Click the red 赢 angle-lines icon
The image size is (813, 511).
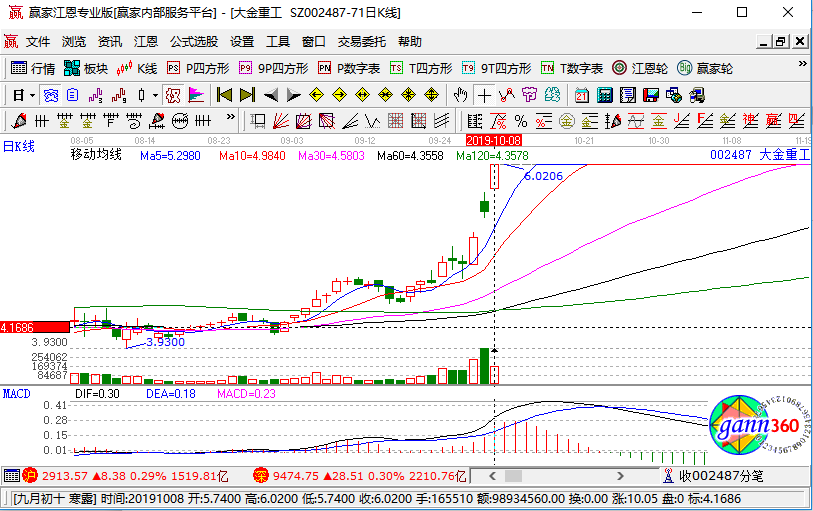(774, 121)
